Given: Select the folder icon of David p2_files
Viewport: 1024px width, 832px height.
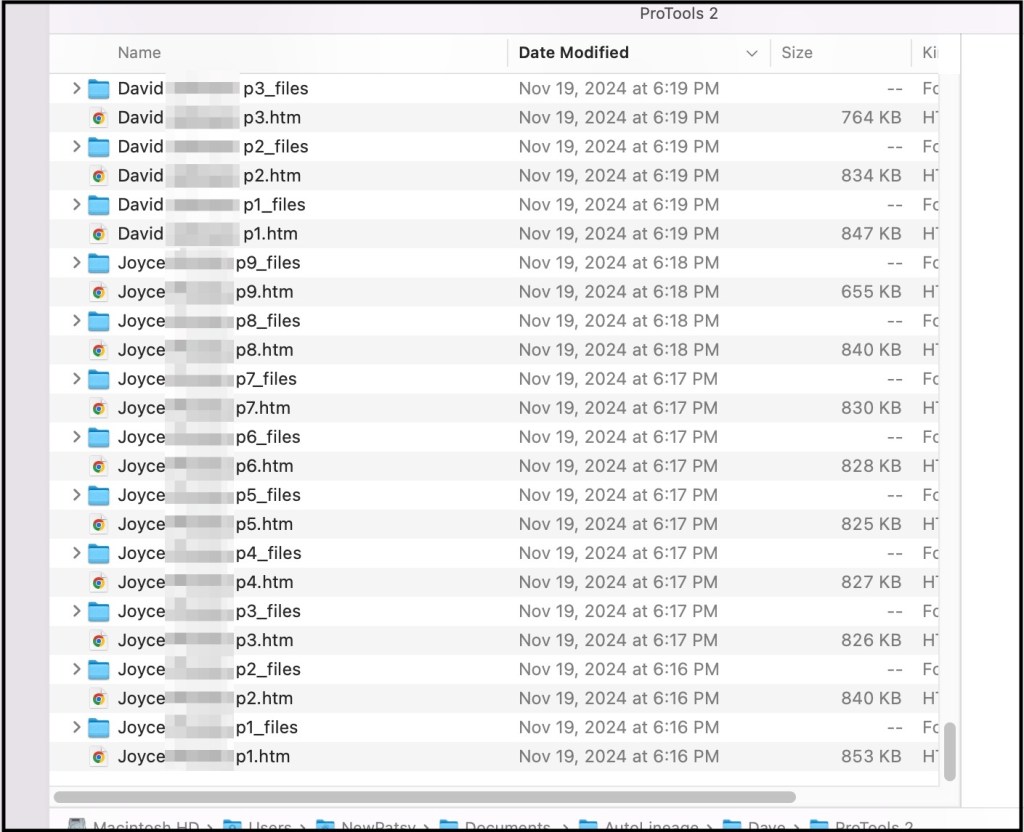Looking at the screenshot, I should click(x=98, y=147).
